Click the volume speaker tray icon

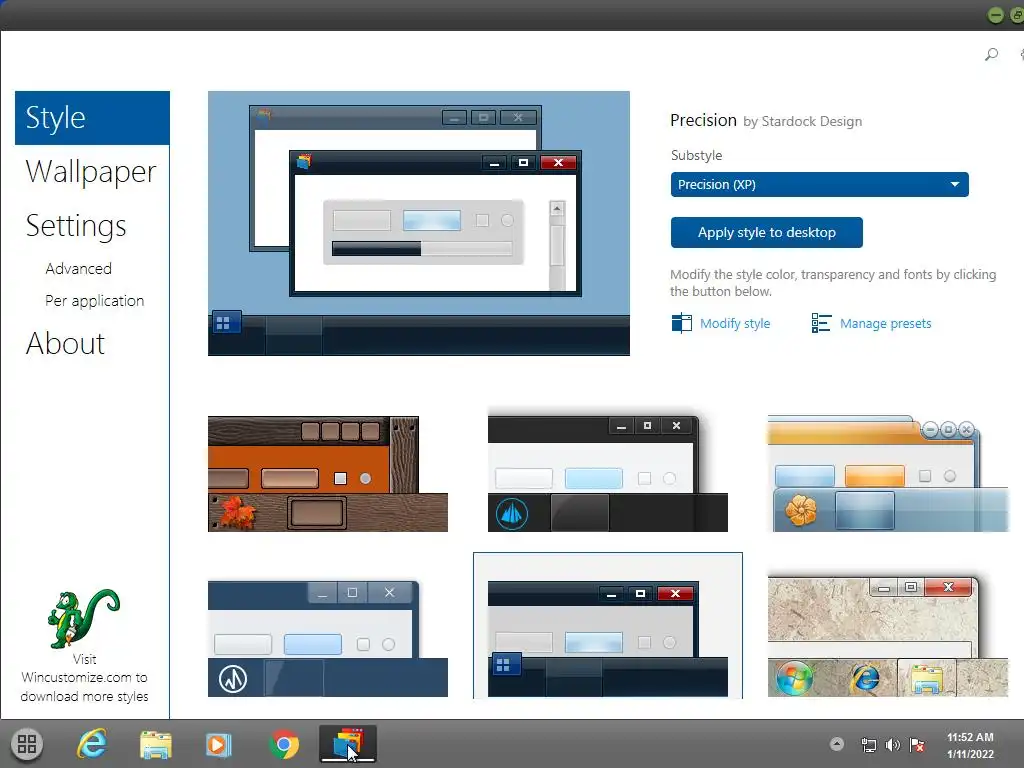coord(892,745)
